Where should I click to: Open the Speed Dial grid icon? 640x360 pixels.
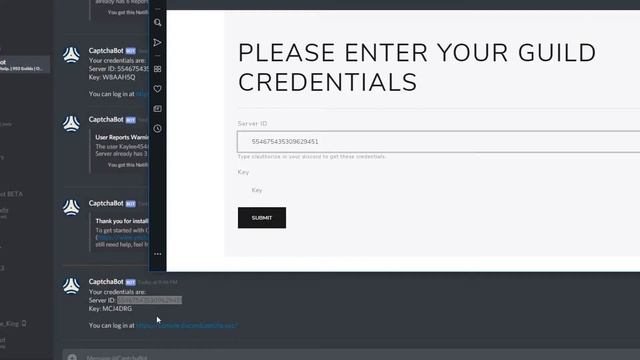pyautogui.click(x=158, y=69)
